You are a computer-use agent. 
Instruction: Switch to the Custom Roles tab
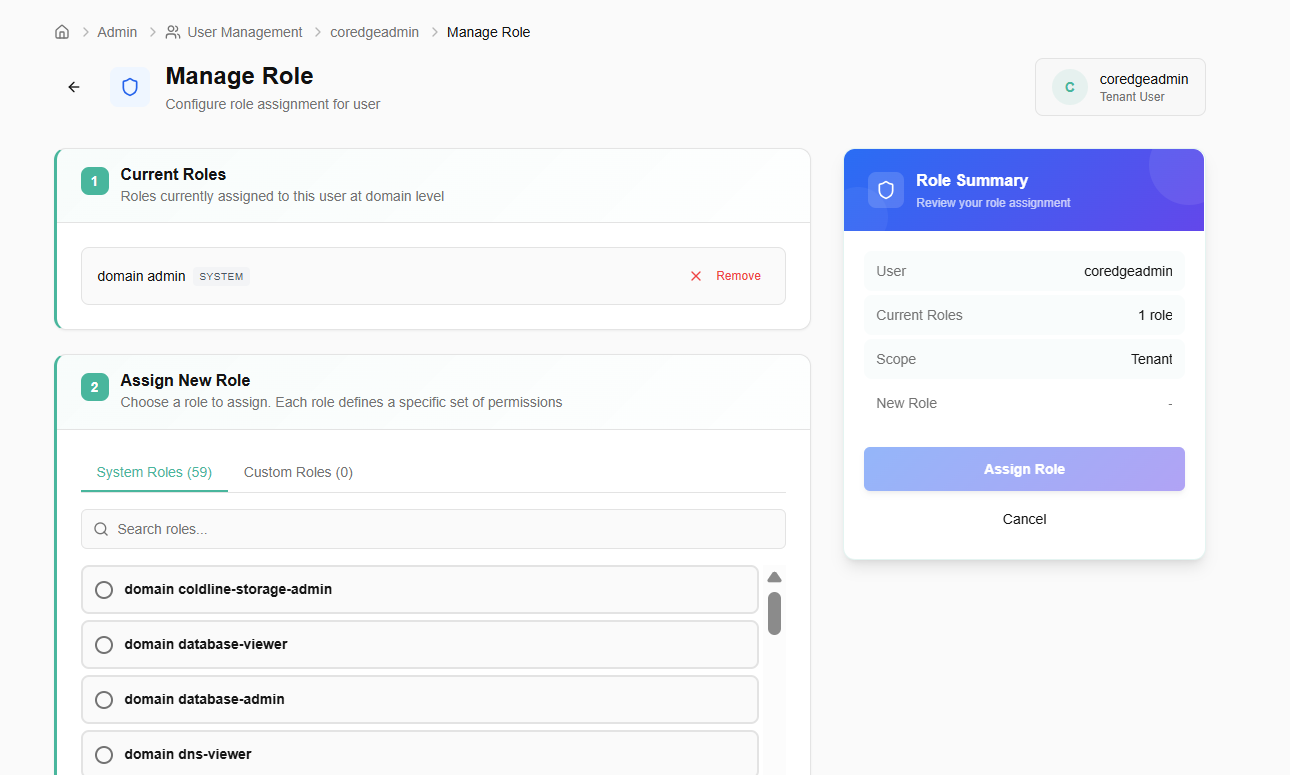click(298, 472)
